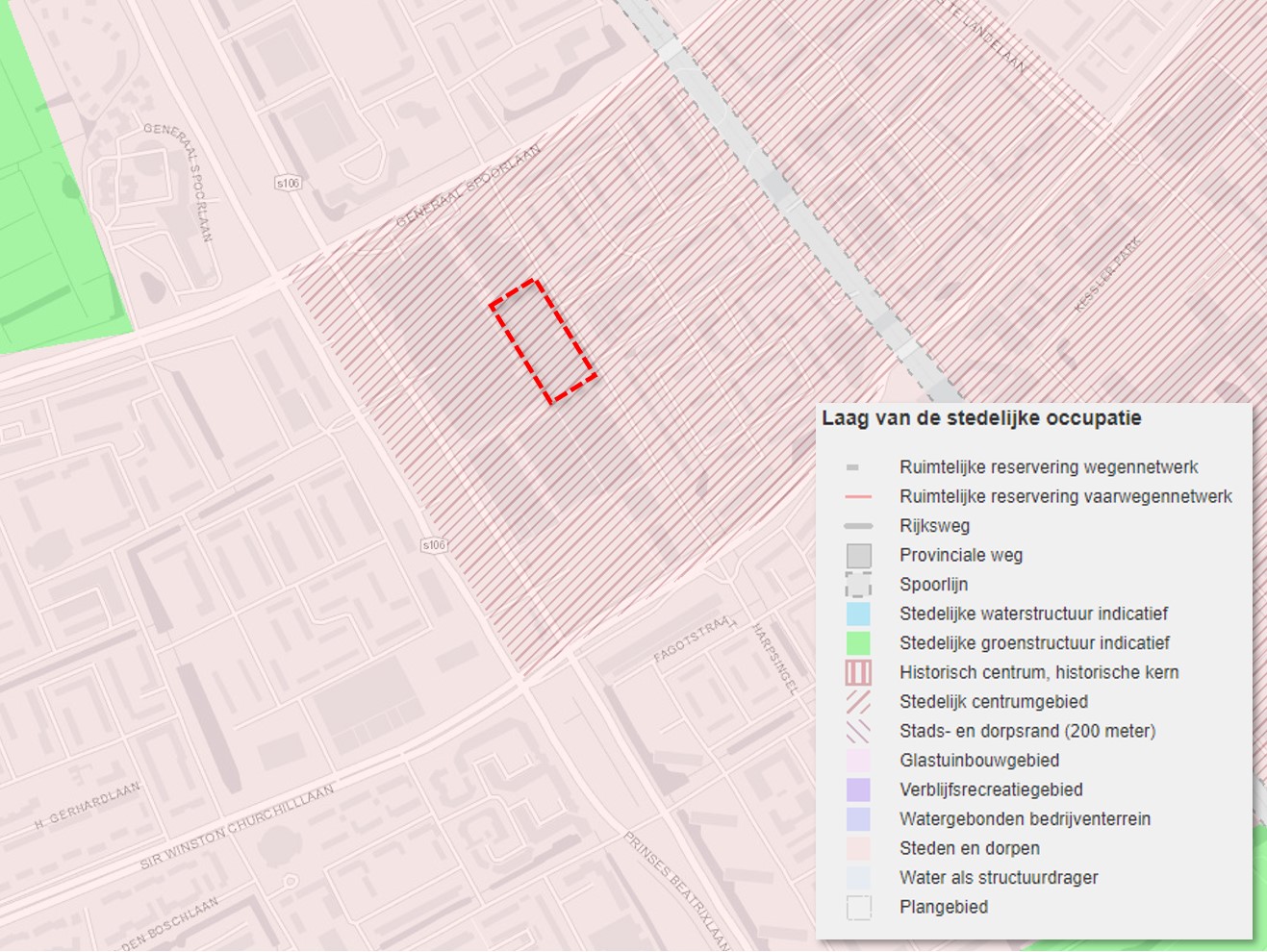
Task: Click the Steden en dorpen swatch
Action: point(859,848)
